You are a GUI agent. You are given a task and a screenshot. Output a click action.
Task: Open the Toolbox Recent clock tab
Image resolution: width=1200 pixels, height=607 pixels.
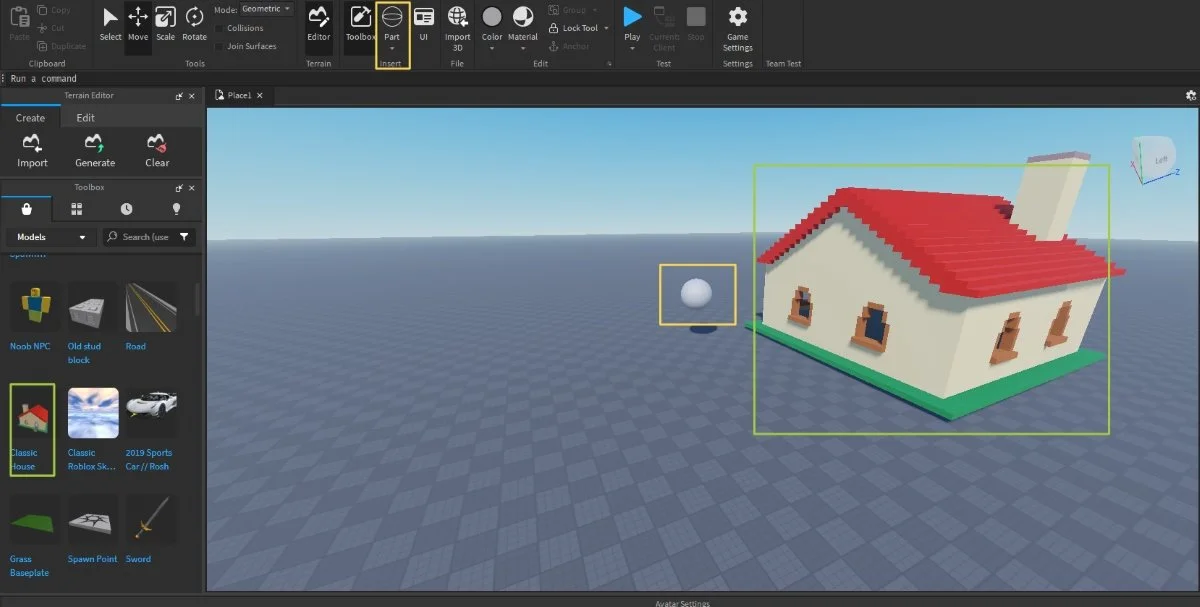(126, 209)
